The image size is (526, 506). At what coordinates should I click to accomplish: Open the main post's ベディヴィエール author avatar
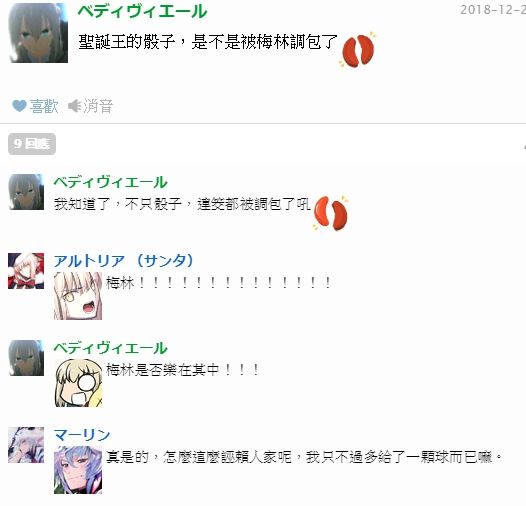coord(38,33)
